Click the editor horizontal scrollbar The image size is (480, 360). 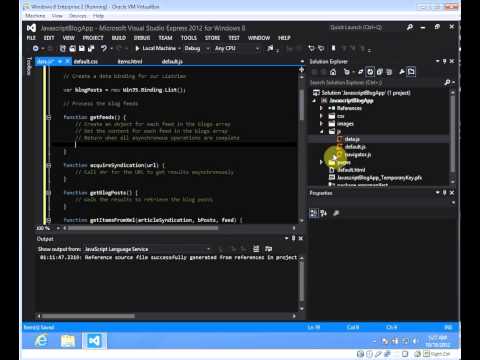coord(143,228)
